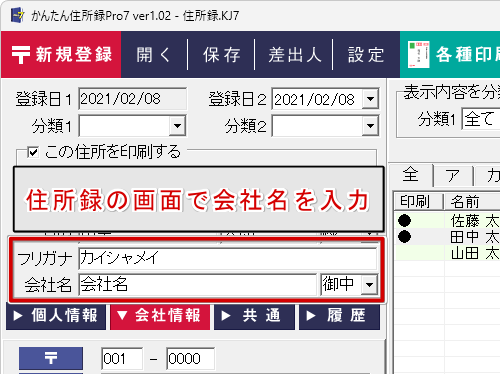Toggle print mark dot for 田中

click(404, 237)
